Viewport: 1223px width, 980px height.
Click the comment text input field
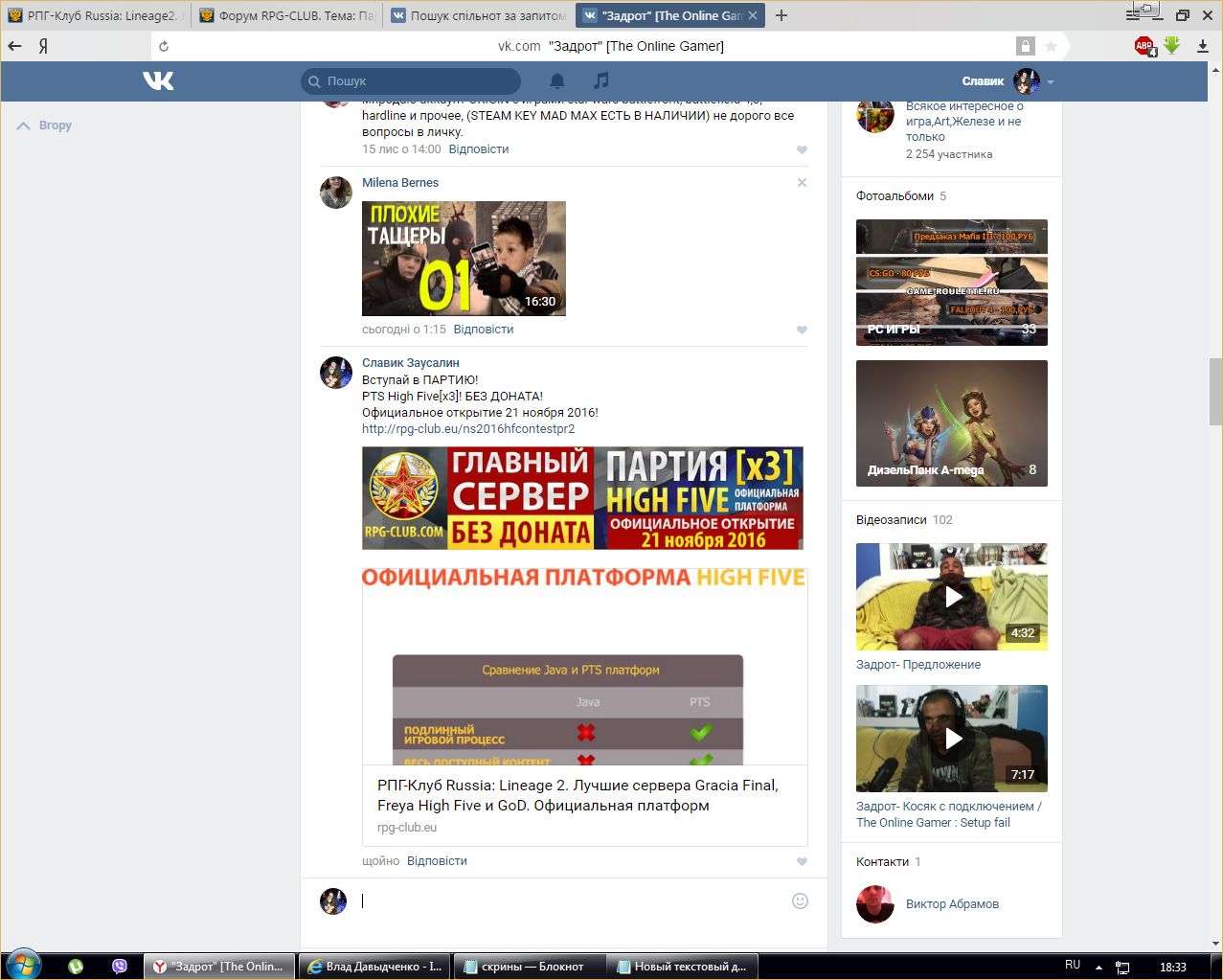[573, 900]
